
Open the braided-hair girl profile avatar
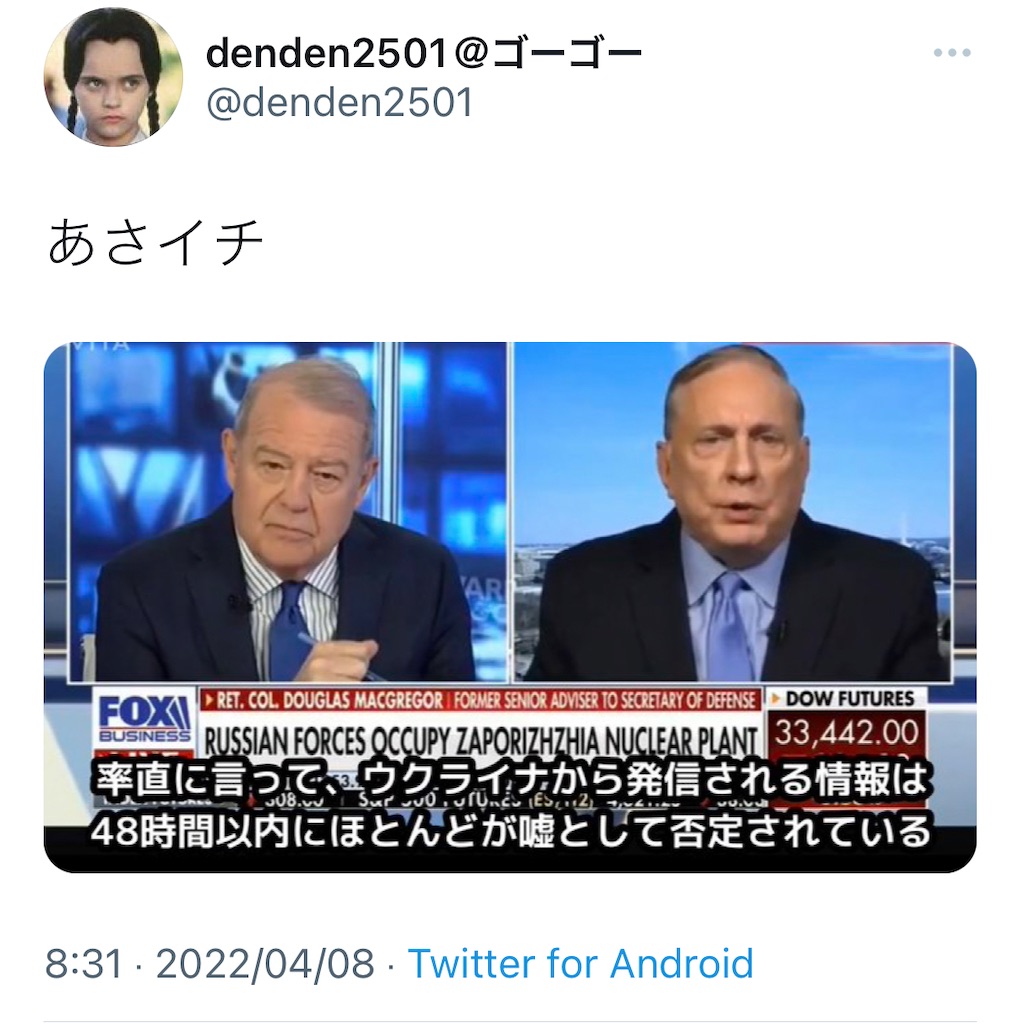tap(113, 77)
